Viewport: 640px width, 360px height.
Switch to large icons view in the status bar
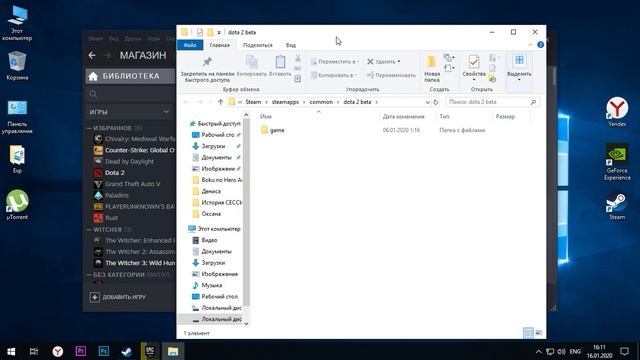(539, 333)
